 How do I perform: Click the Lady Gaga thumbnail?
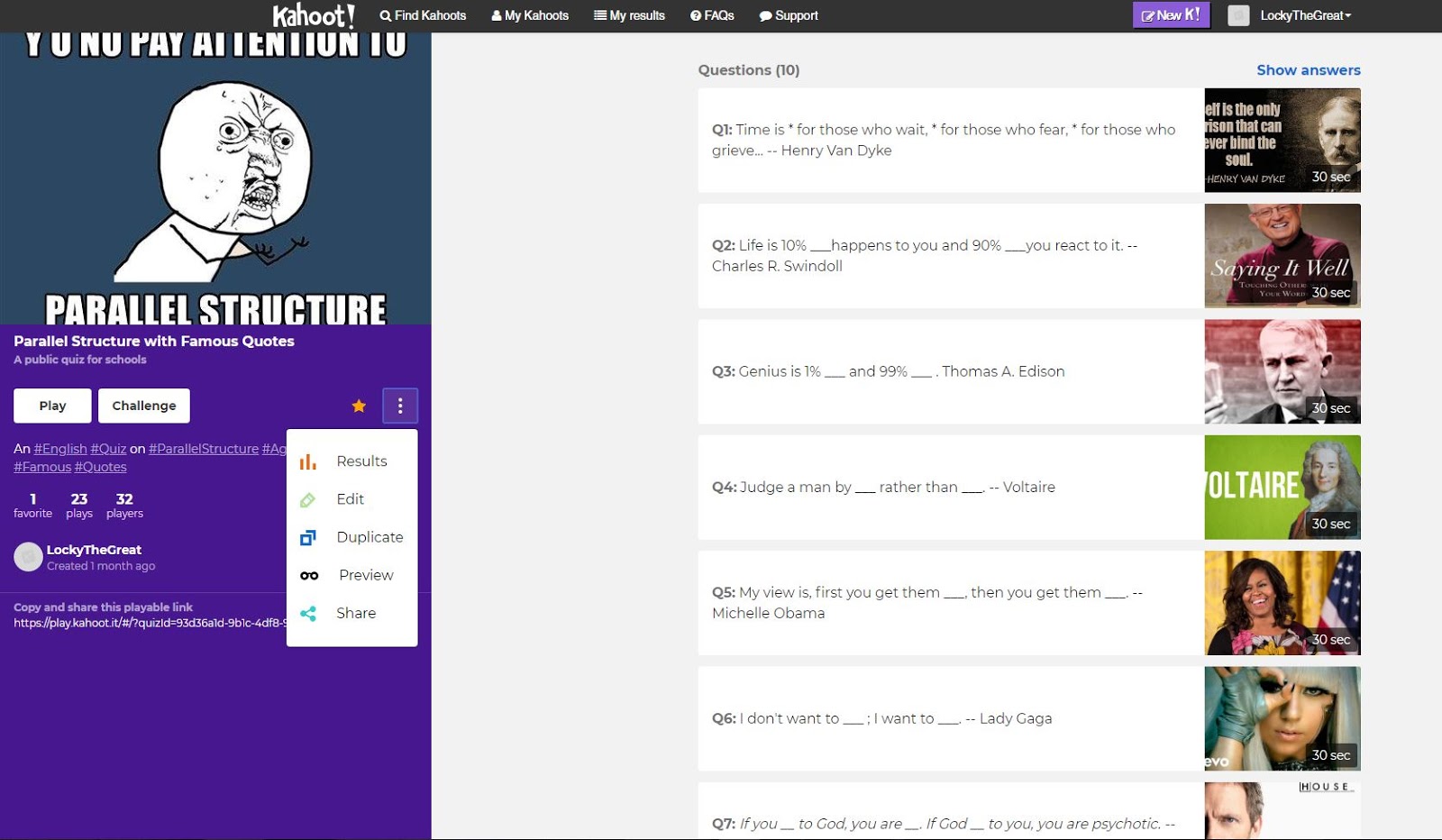[1282, 718]
